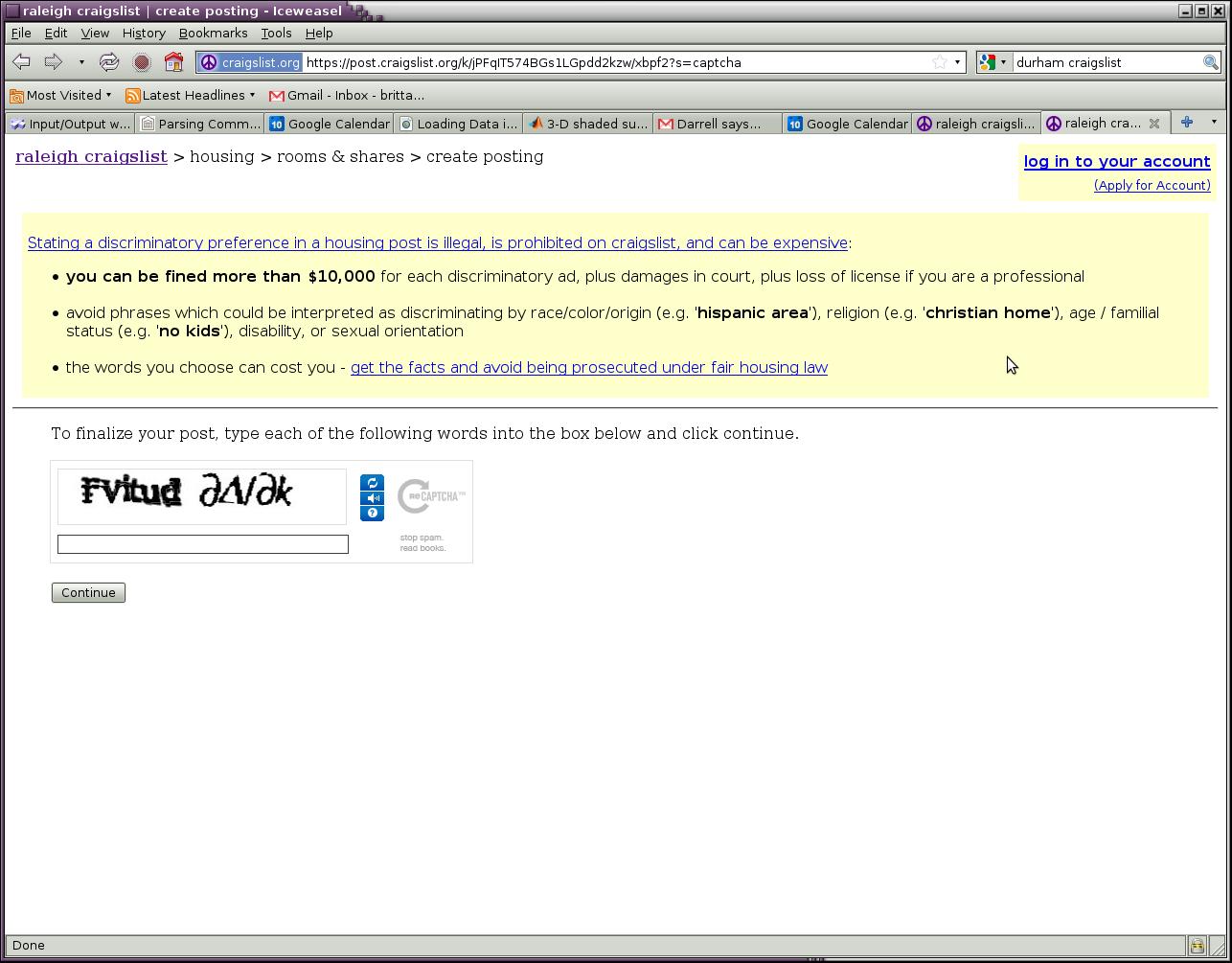Open the log in to your account link
The image size is (1232, 963).
1117,161
